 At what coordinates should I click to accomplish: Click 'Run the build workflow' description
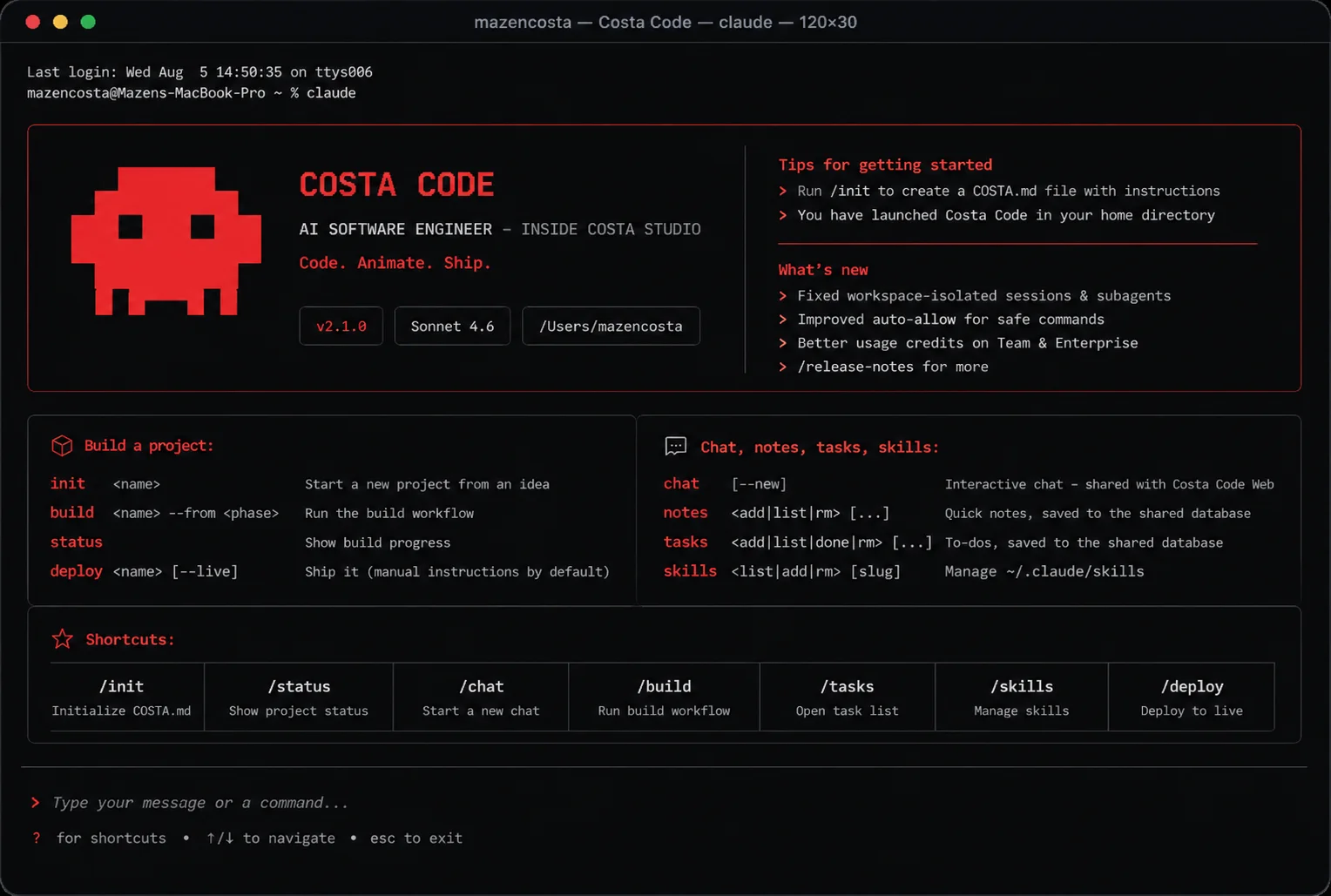coord(389,514)
